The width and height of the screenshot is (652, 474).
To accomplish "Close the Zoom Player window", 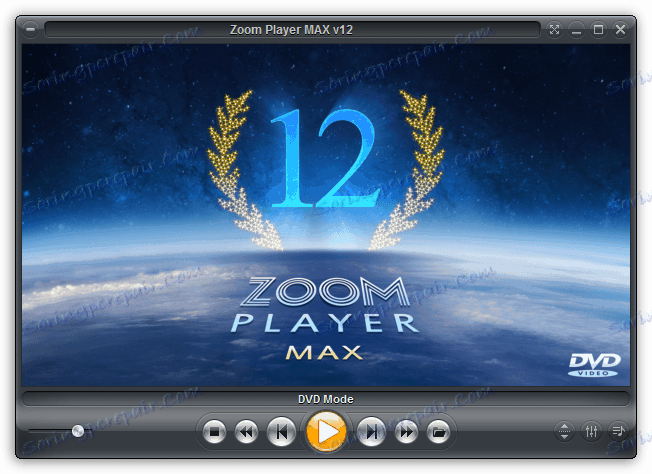I will pyautogui.click(x=620, y=30).
